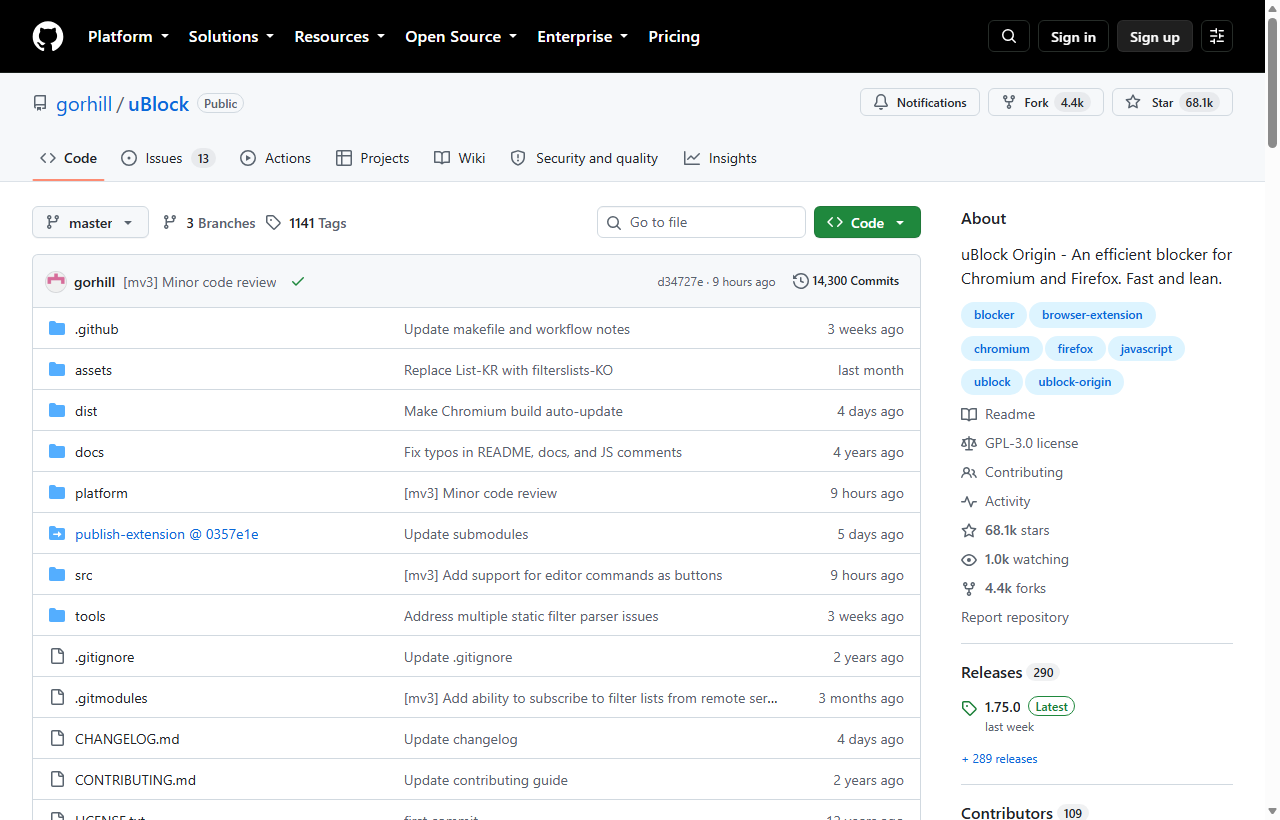Click the Notifications button
The width and height of the screenshot is (1280, 820).
tap(920, 102)
